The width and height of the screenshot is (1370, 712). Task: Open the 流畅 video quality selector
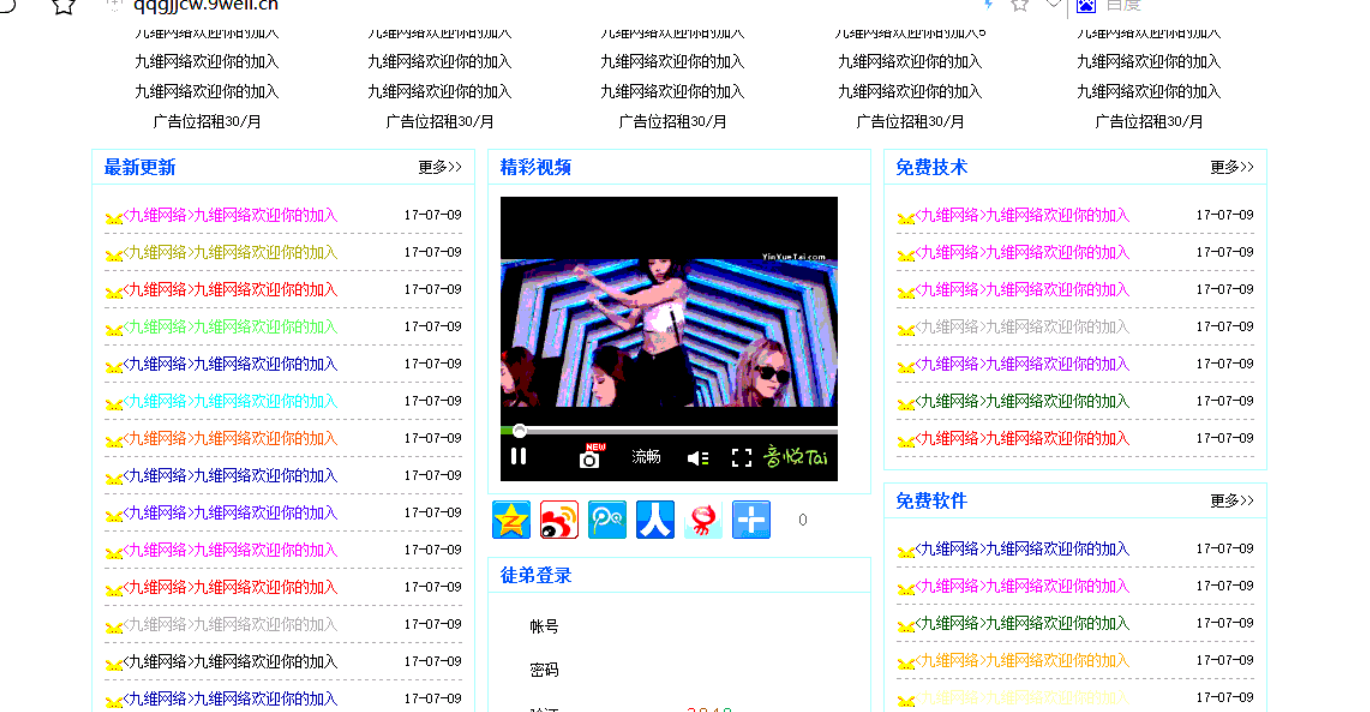(646, 457)
